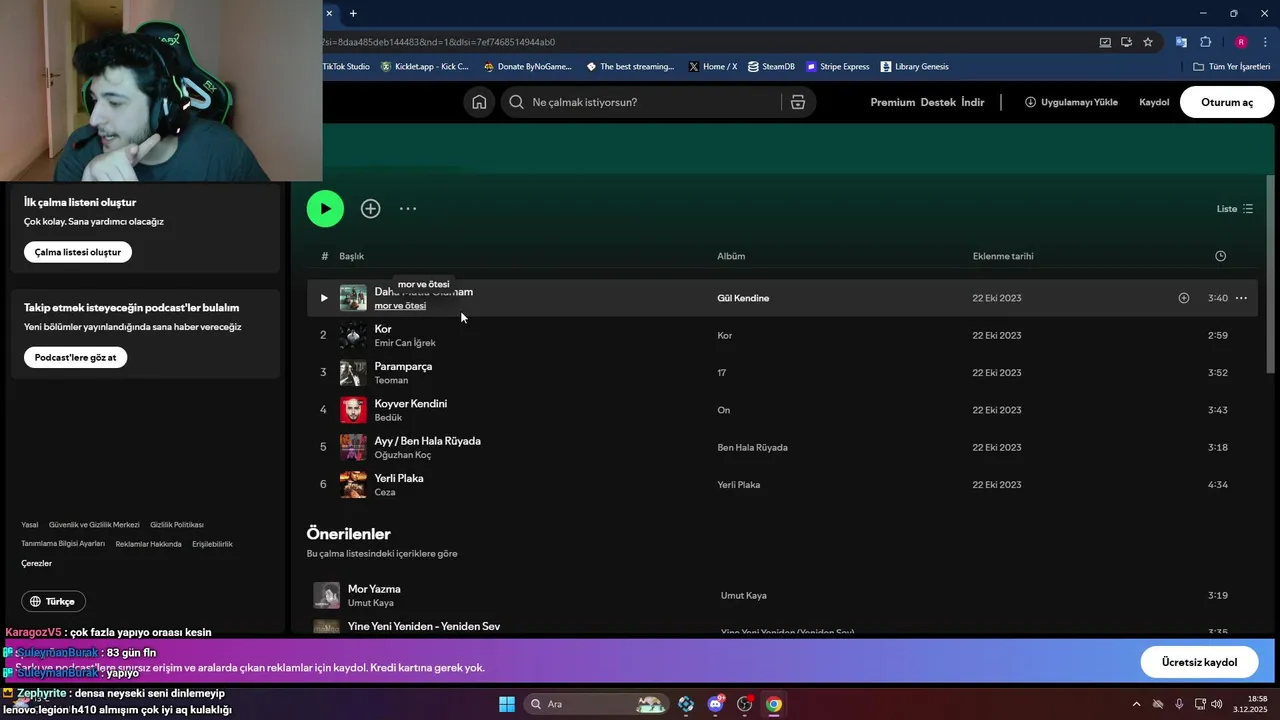The height and width of the screenshot is (720, 1280).
Task: Show hidden system tray icons
Action: (x=1136, y=704)
